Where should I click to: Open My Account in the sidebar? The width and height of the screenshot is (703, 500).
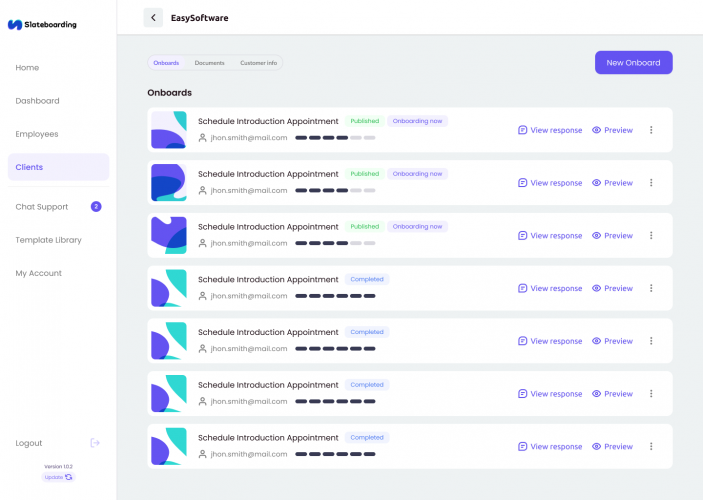(39, 273)
